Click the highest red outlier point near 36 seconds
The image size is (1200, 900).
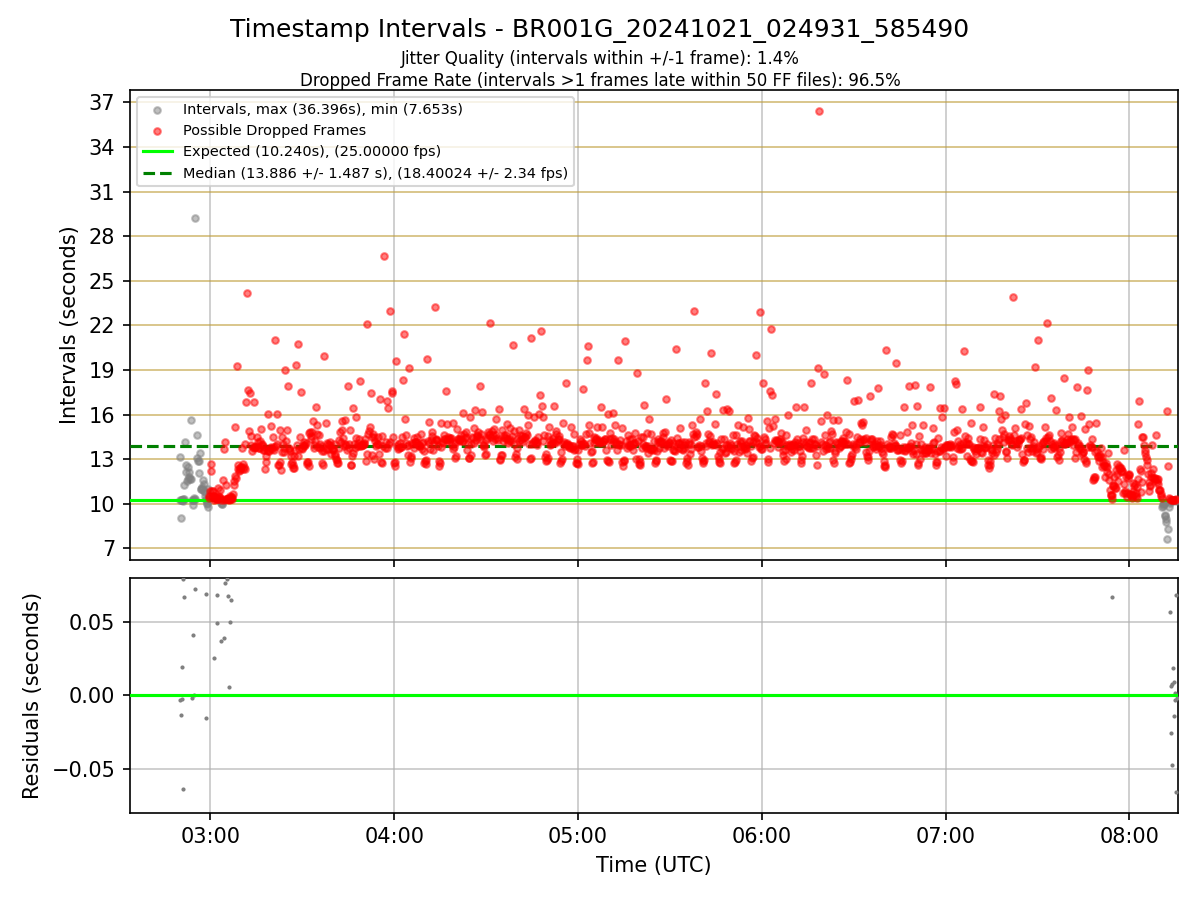[819, 111]
